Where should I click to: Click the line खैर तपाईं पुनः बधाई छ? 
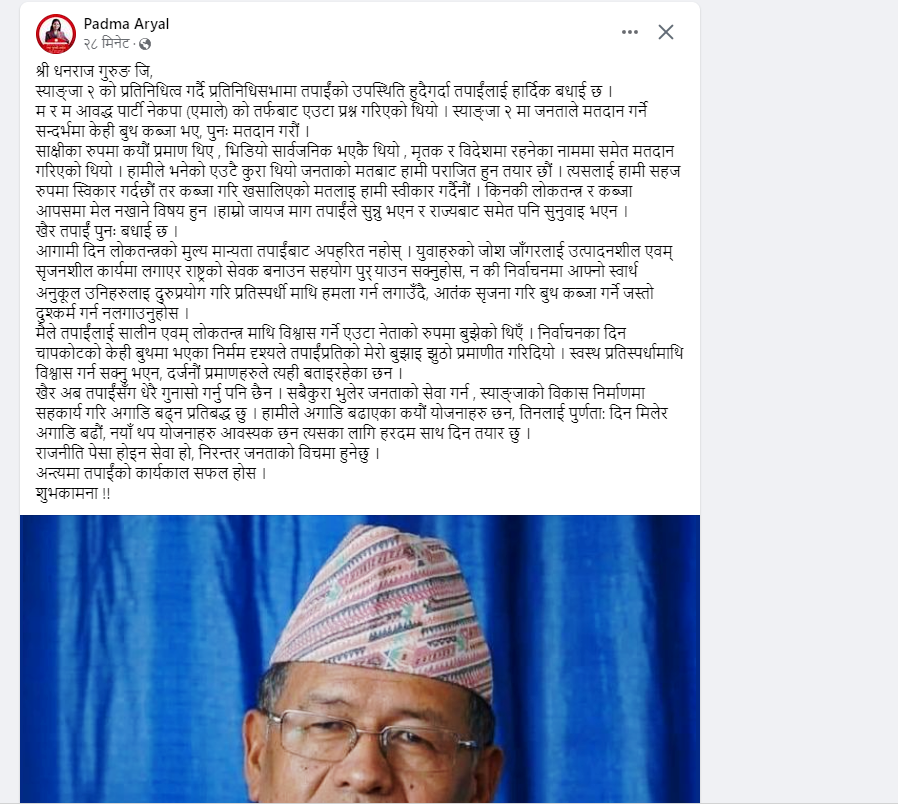pyautogui.click(x=107, y=232)
